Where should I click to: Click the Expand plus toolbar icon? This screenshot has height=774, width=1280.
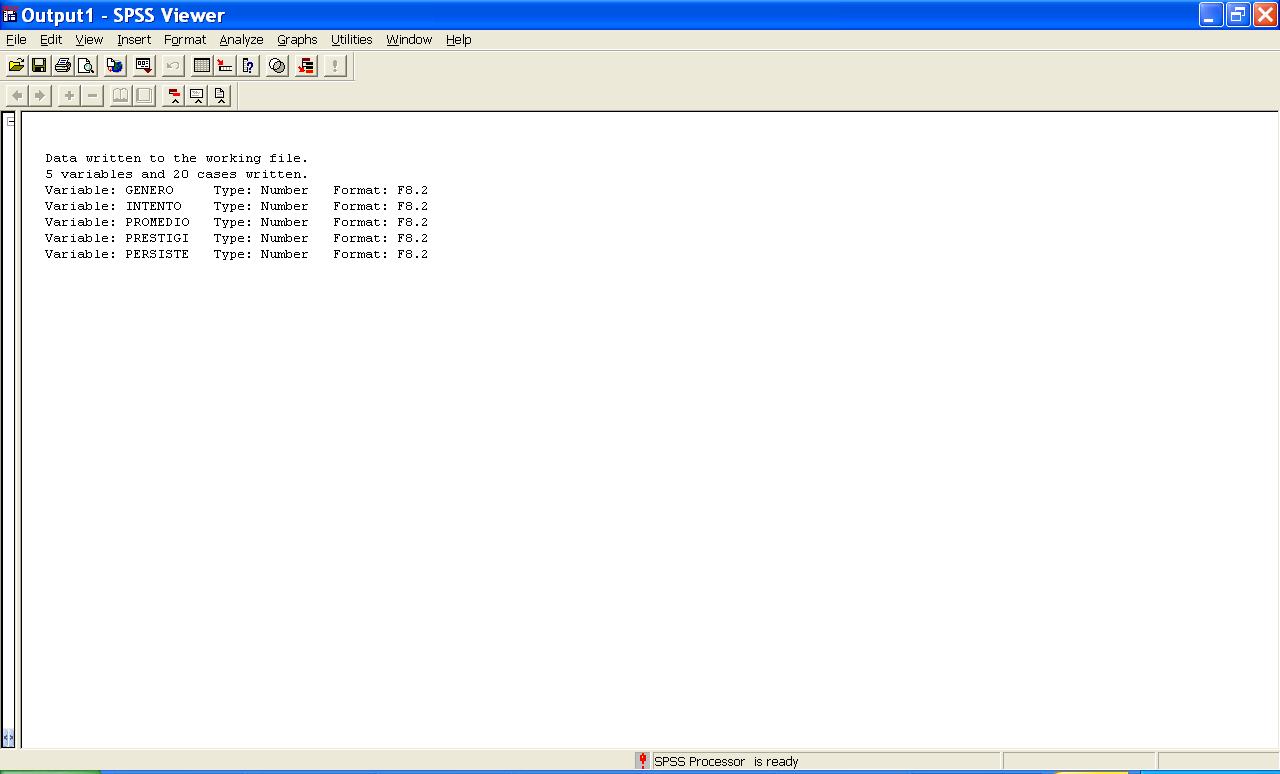pyautogui.click(x=69, y=96)
